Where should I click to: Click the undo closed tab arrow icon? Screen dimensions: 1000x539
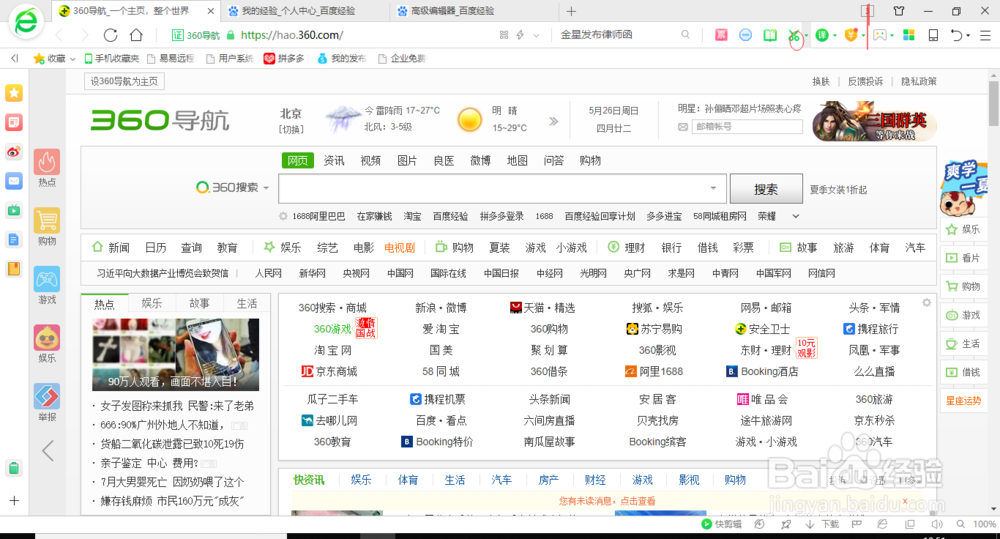click(x=956, y=35)
